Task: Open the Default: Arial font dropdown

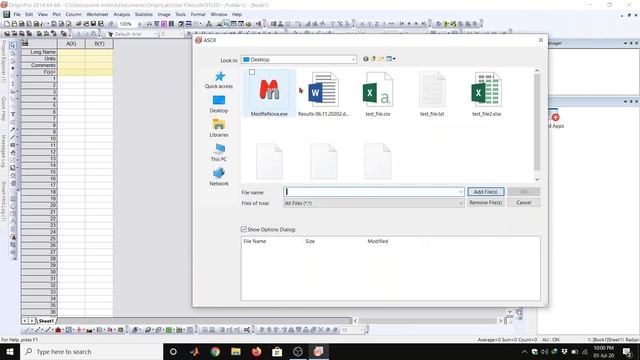Action: (x=156, y=34)
